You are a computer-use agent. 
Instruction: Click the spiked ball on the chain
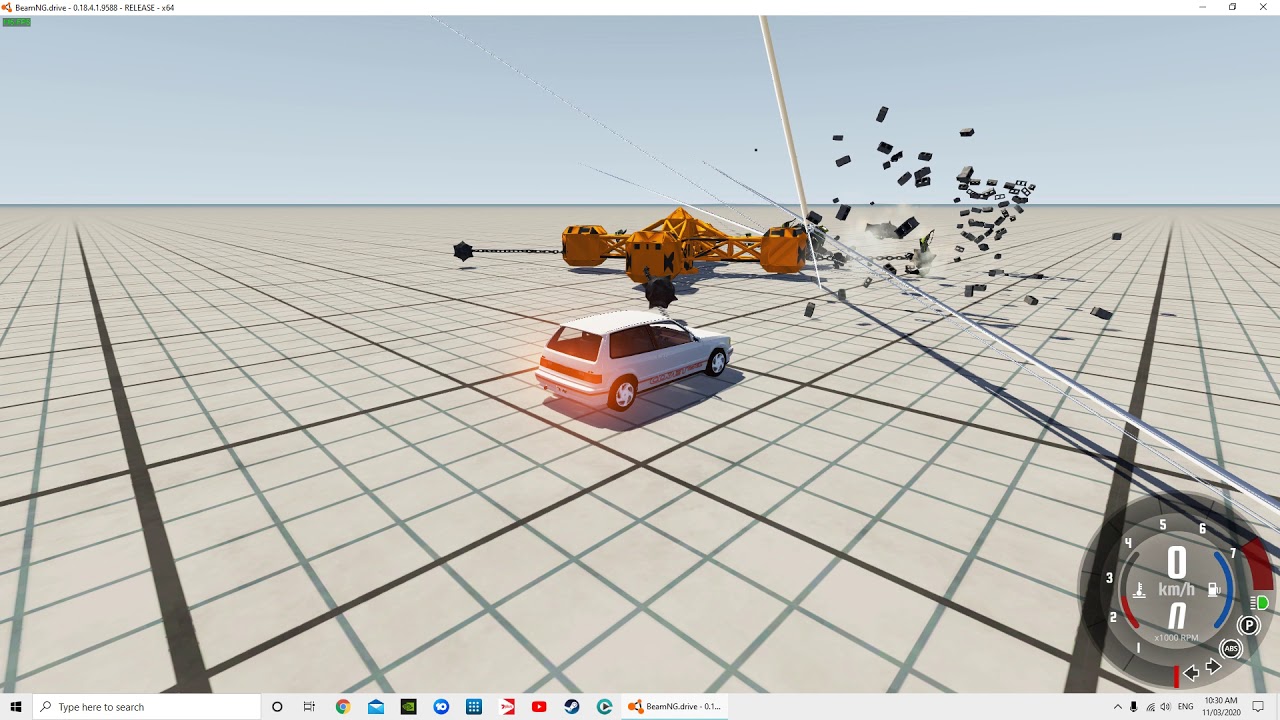[462, 252]
